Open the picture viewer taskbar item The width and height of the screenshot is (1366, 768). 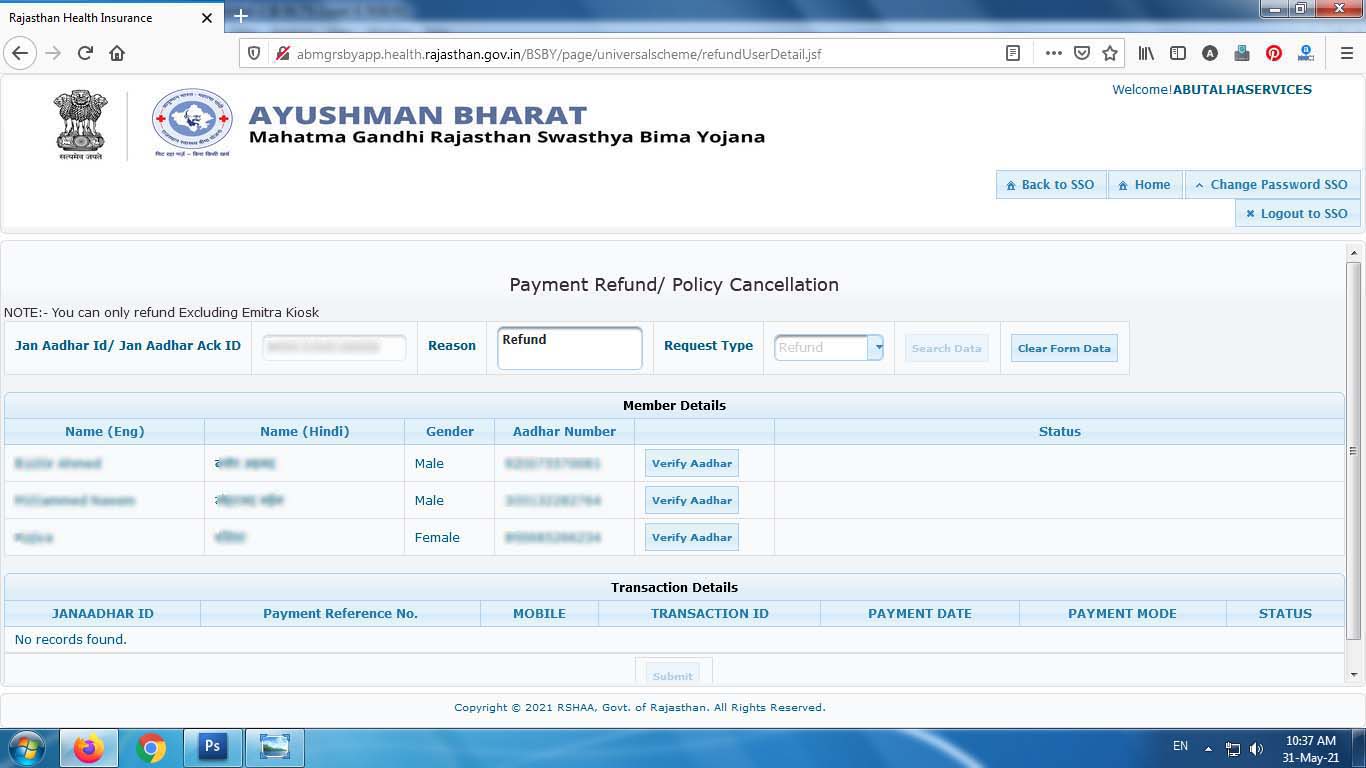274,747
